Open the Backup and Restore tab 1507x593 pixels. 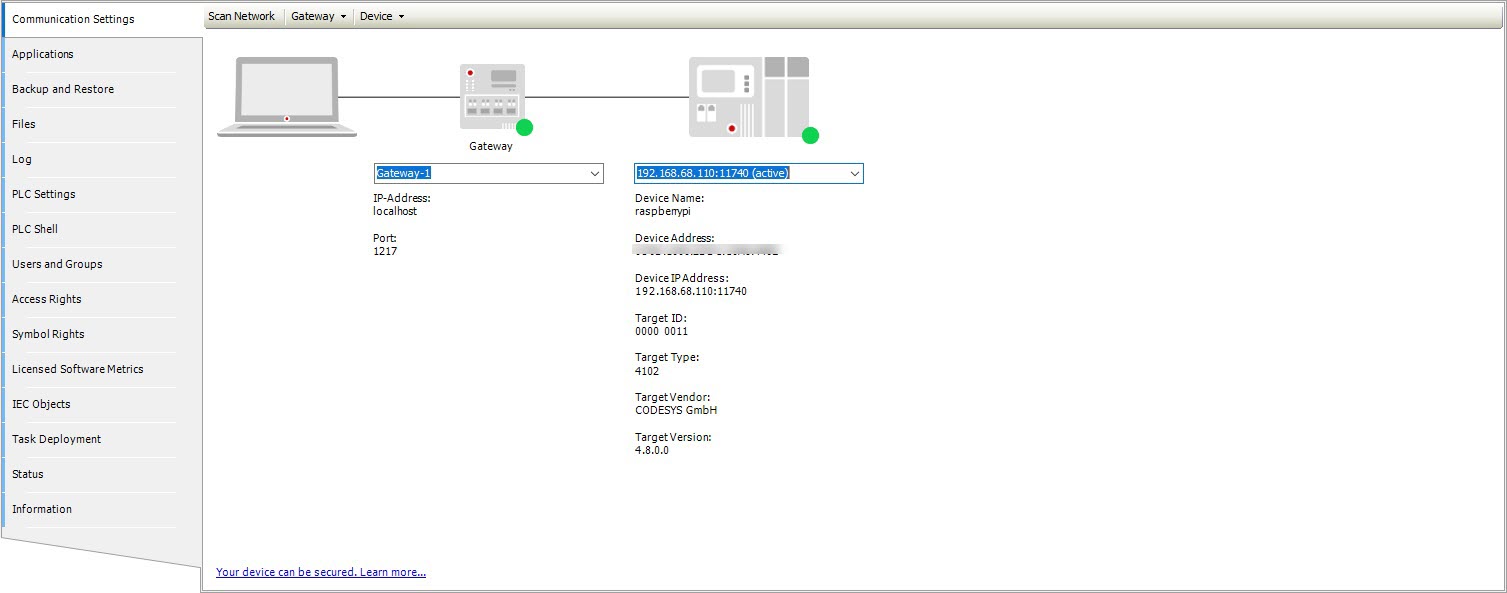(x=63, y=89)
